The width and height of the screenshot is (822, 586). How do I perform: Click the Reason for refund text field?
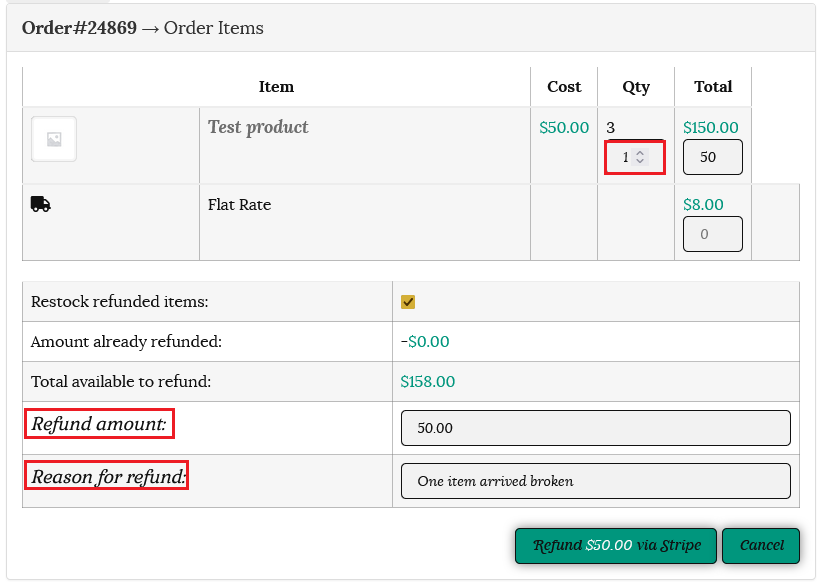[x=595, y=481]
